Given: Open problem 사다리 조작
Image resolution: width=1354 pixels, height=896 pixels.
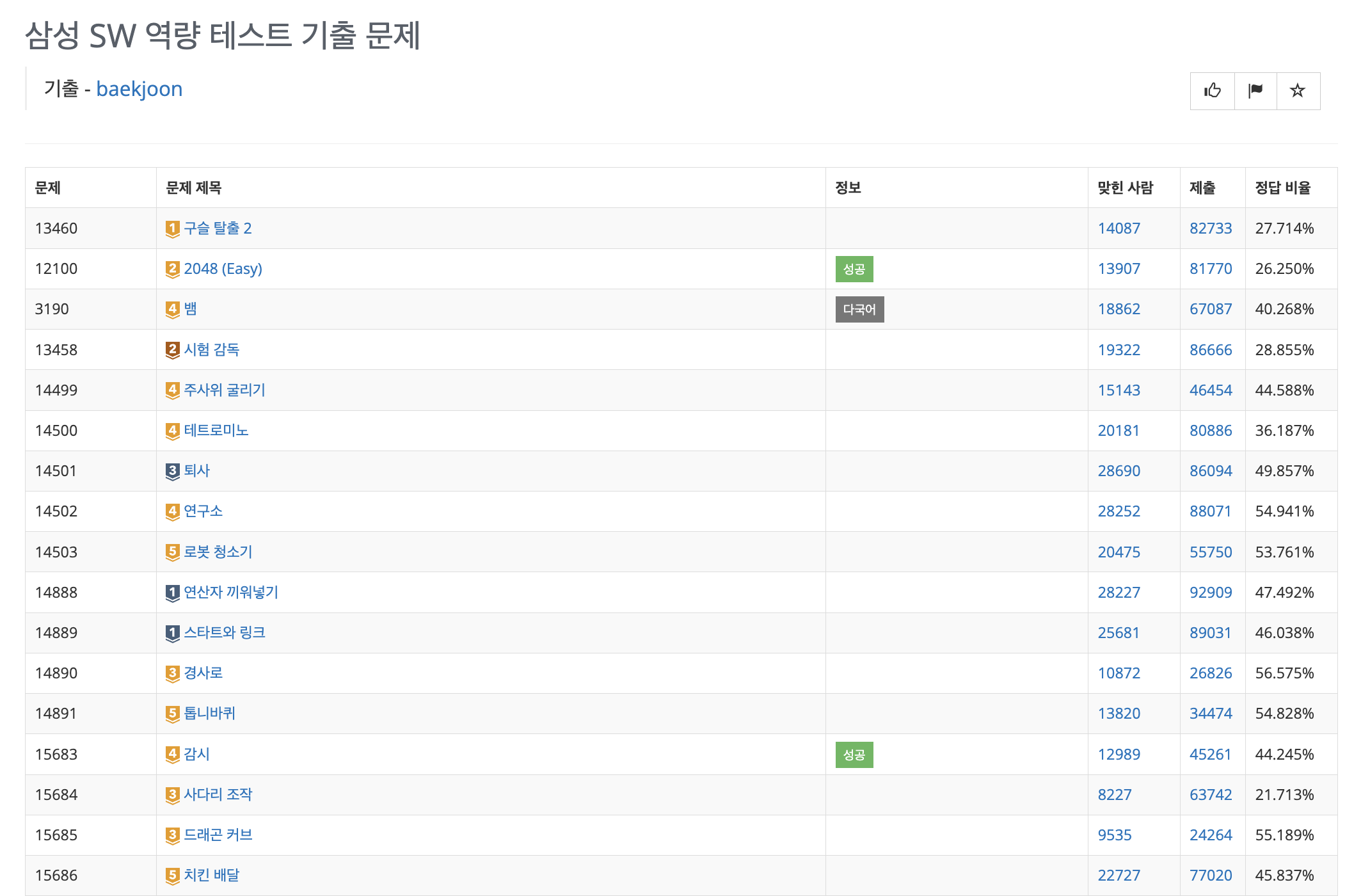Looking at the screenshot, I should coord(218,794).
